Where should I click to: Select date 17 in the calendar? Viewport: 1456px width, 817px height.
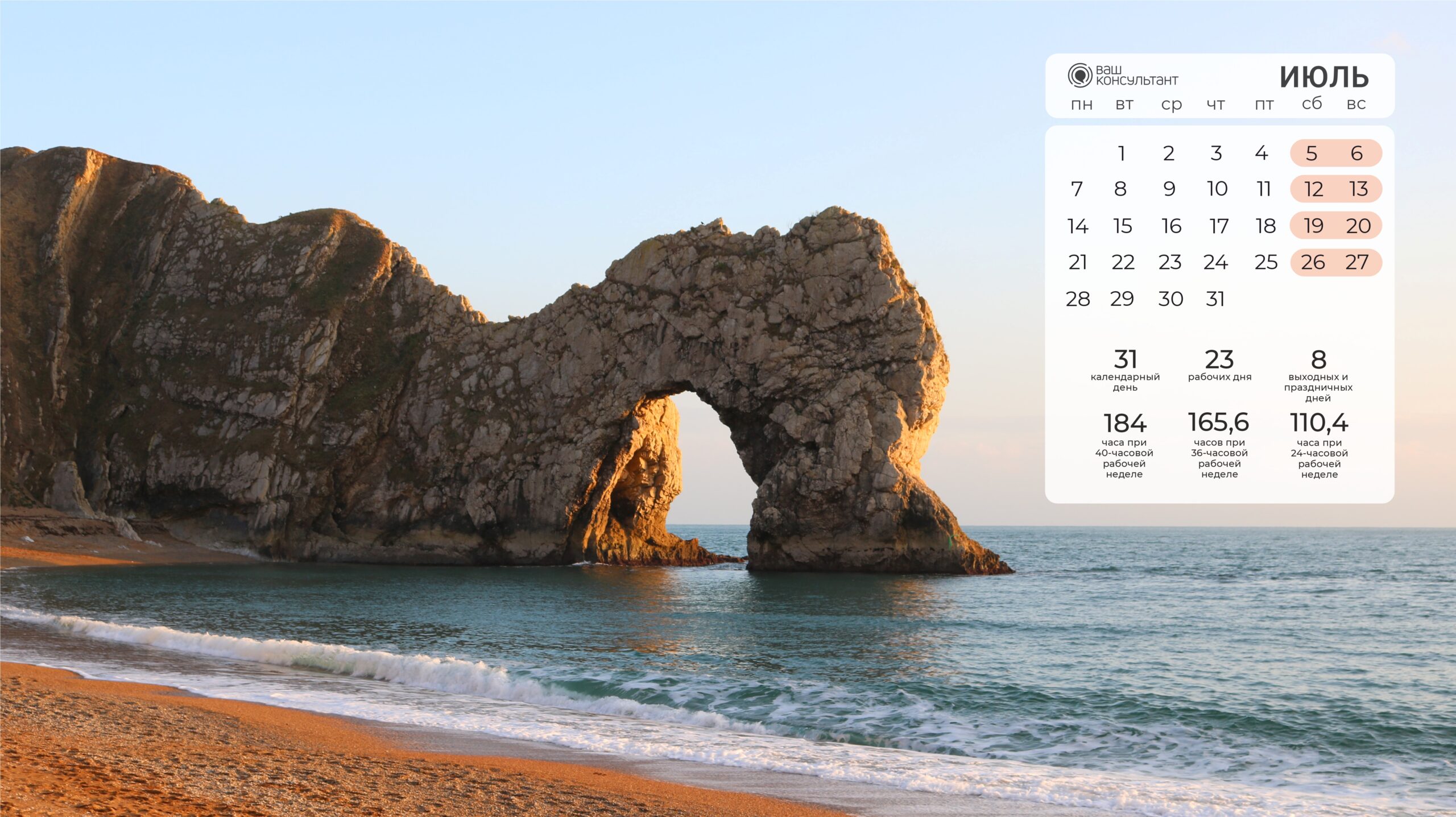point(1219,226)
